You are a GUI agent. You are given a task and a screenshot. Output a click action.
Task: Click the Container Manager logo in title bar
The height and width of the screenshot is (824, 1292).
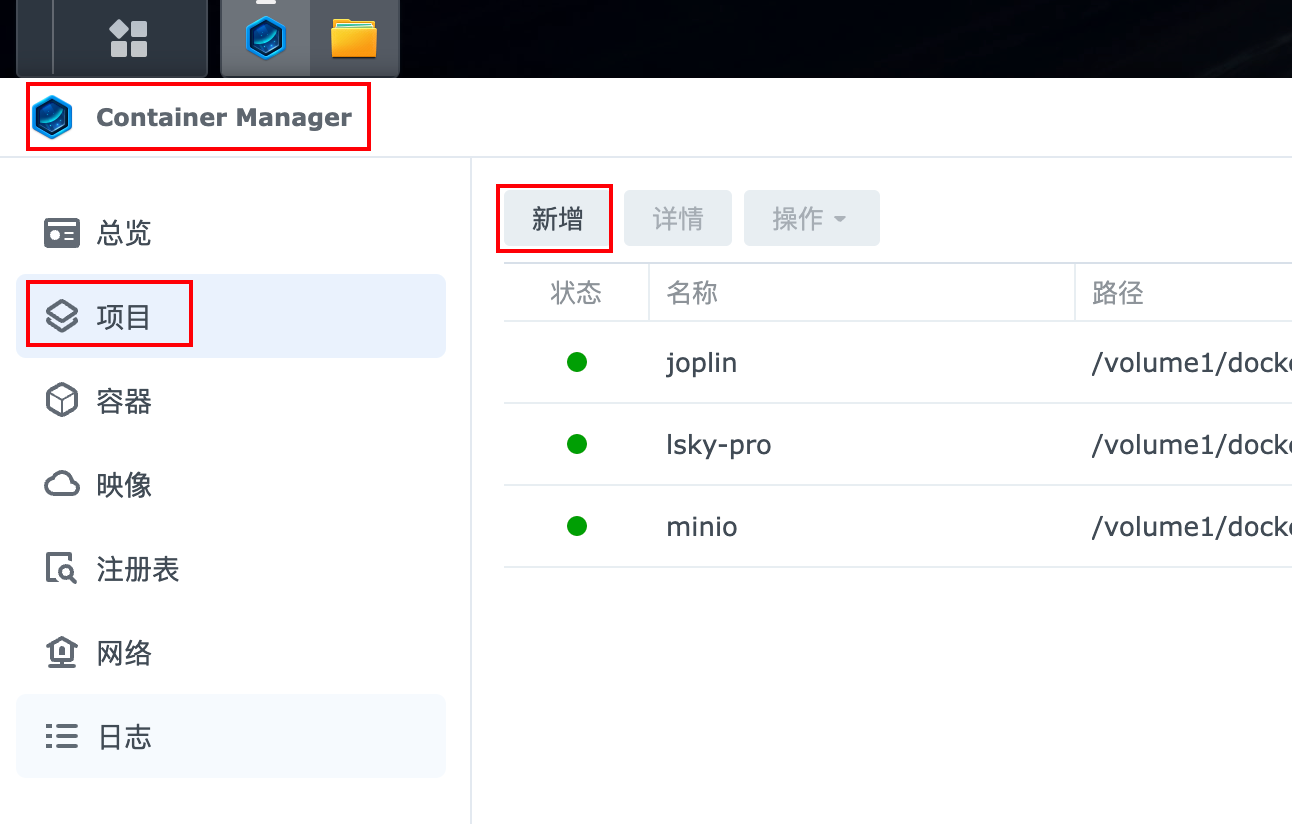point(52,117)
